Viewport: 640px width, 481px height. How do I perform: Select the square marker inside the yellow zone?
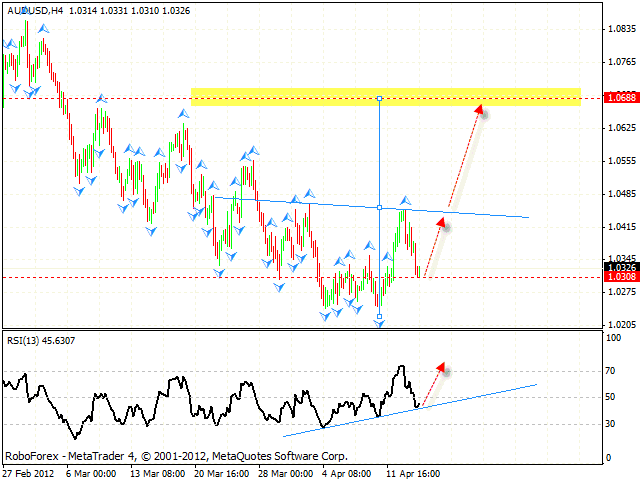click(x=379, y=98)
